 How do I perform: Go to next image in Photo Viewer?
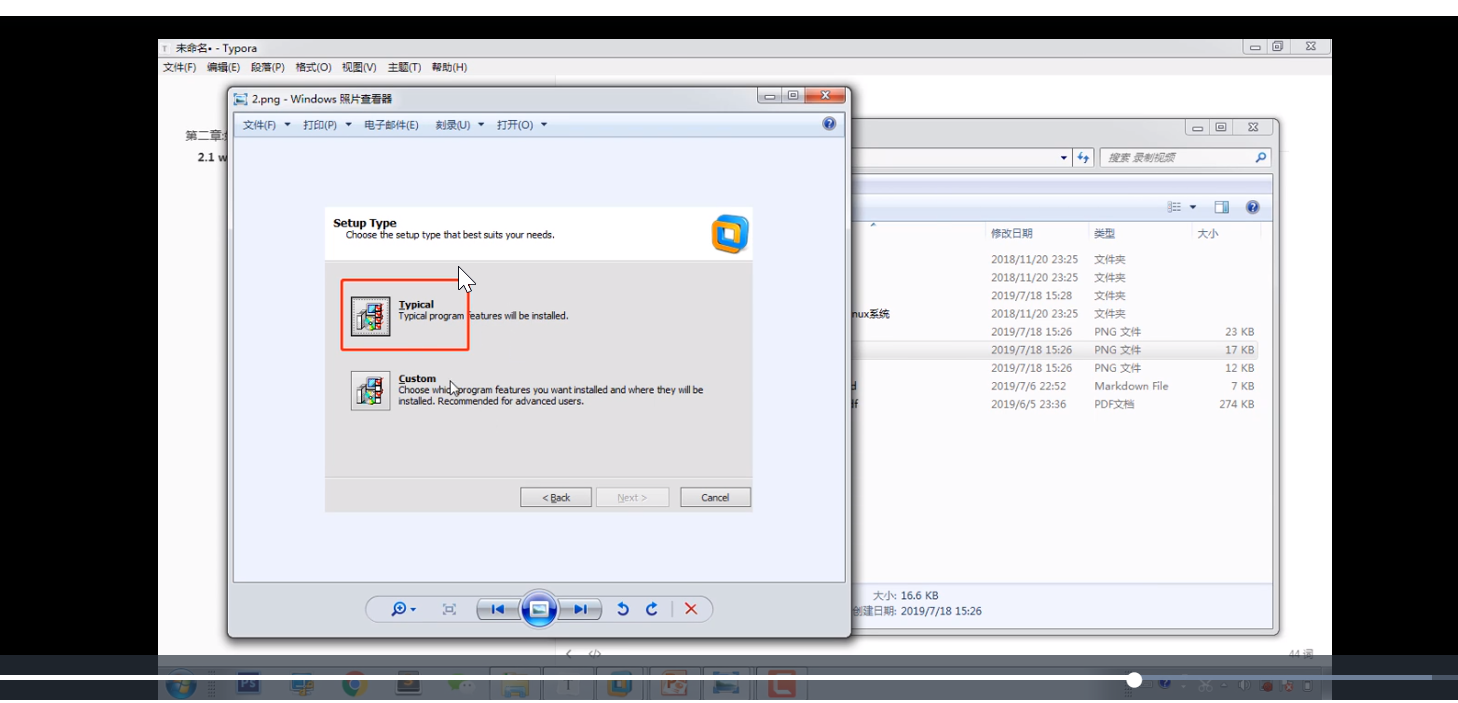(580, 609)
